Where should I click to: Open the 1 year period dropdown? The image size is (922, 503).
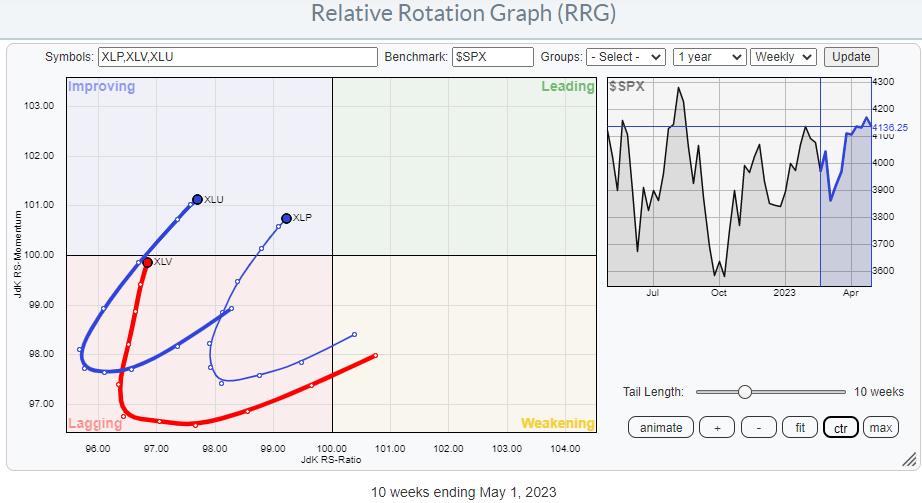click(x=709, y=57)
